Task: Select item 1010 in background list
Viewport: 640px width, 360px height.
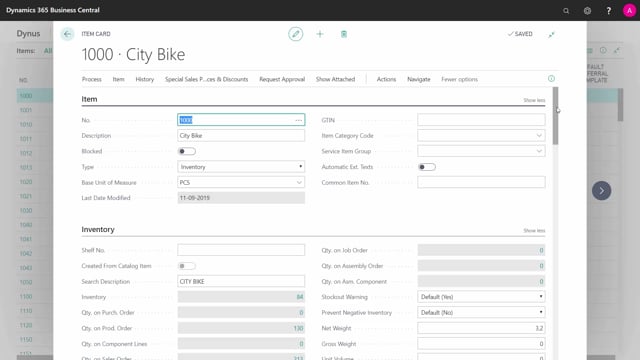Action: coord(26,124)
